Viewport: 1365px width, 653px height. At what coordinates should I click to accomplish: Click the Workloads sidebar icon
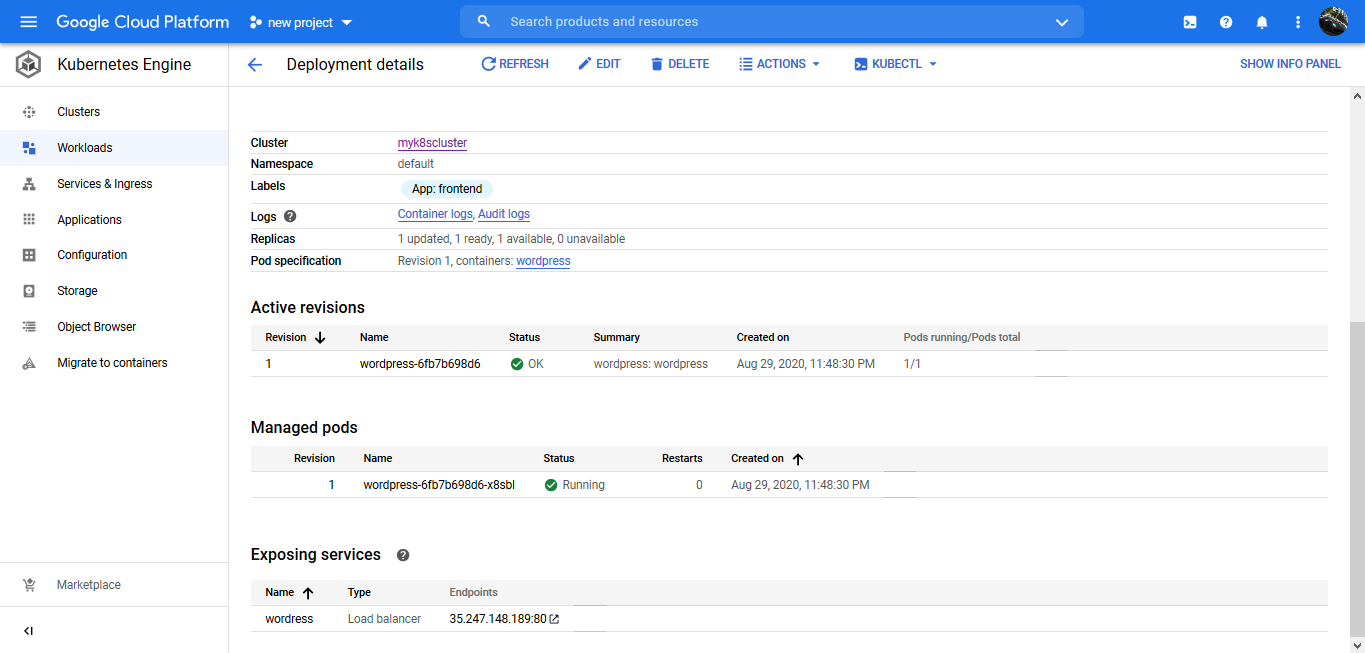29,148
